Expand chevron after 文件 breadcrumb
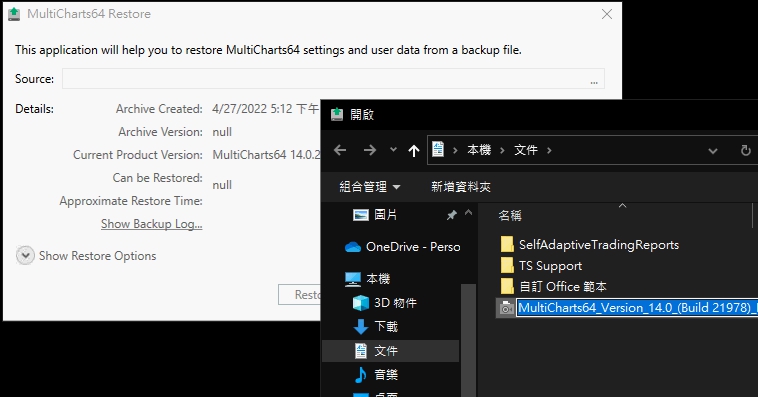Image resolution: width=758 pixels, height=397 pixels. 549,150
